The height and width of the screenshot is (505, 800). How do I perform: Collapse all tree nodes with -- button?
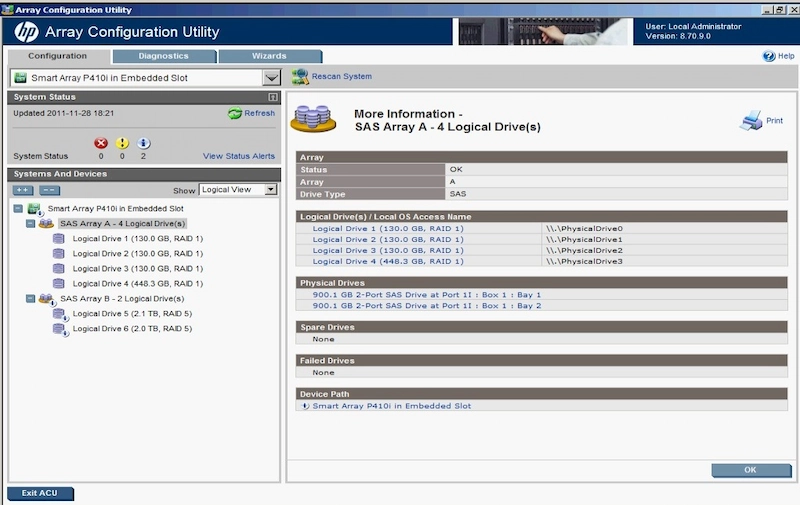[49, 190]
